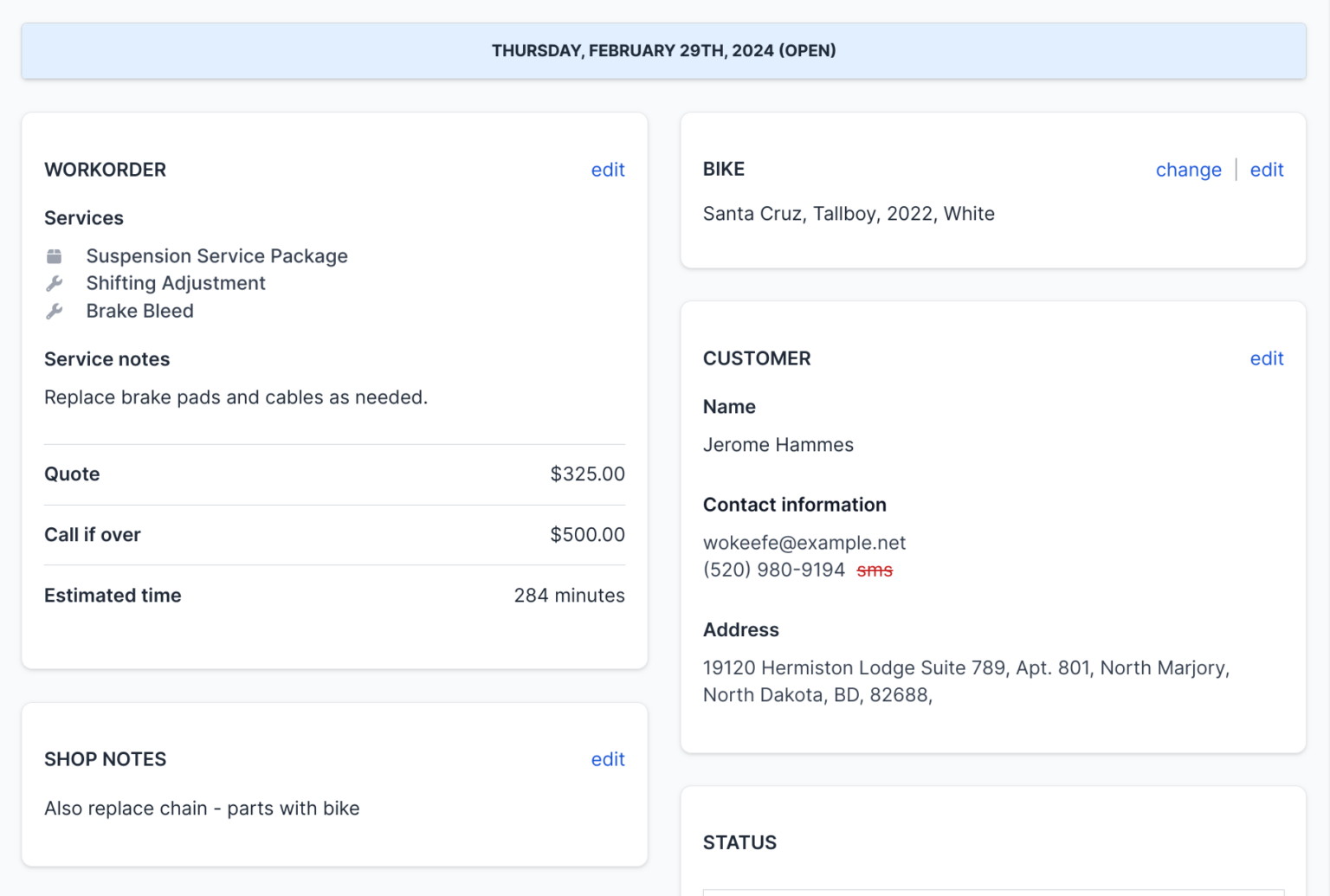Click the briefcase icon beside Suspension Service Package

click(x=55, y=256)
